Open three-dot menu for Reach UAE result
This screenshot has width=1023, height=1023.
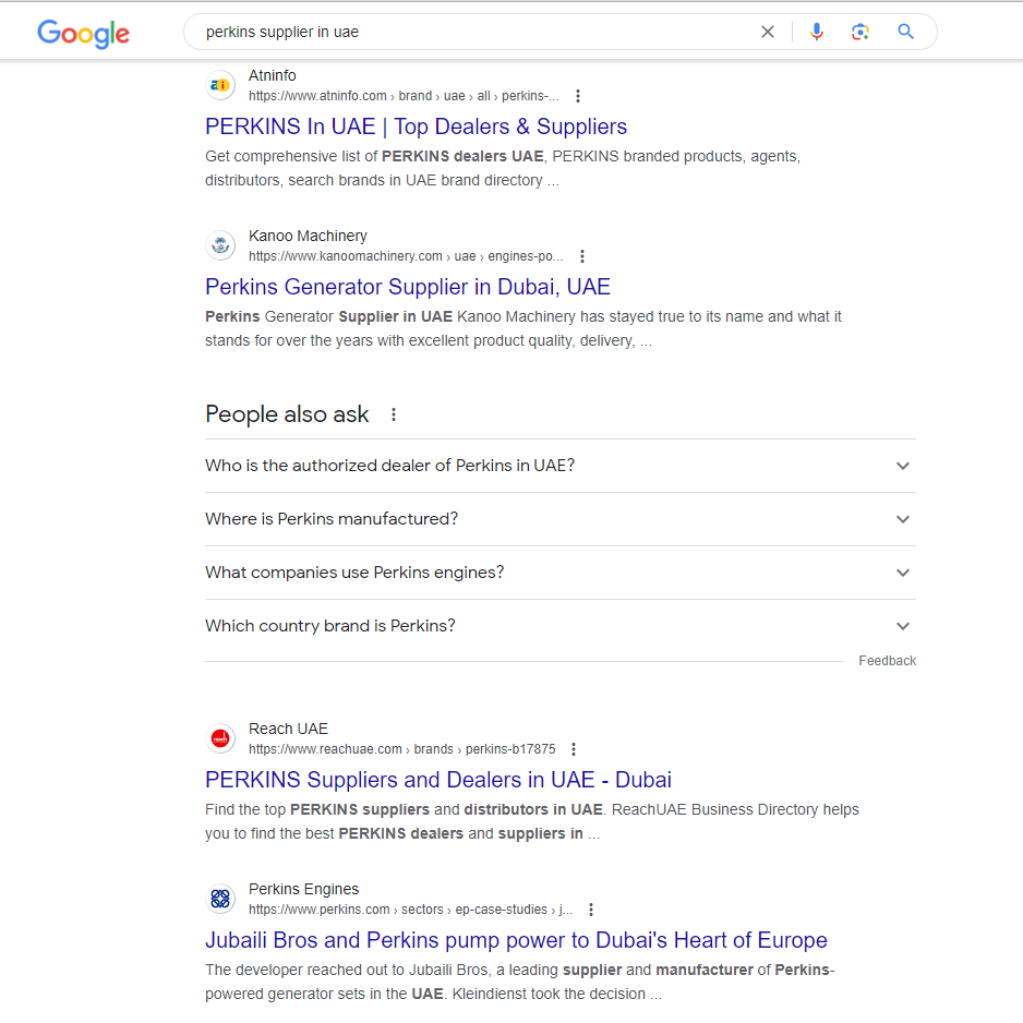(x=573, y=749)
